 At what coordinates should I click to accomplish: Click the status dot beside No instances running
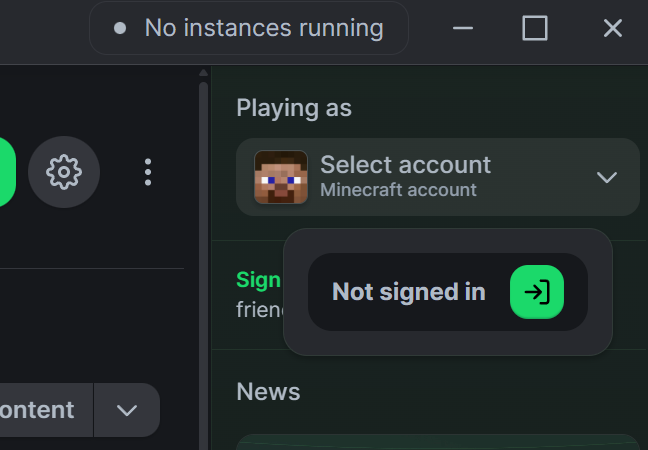point(120,28)
